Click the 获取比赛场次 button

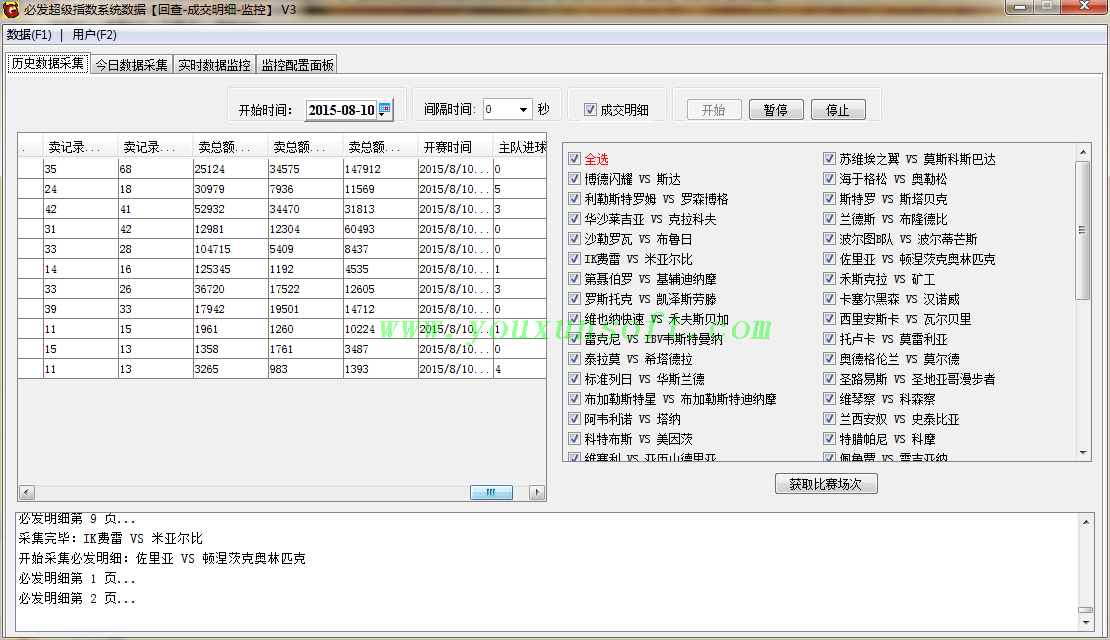click(x=826, y=484)
